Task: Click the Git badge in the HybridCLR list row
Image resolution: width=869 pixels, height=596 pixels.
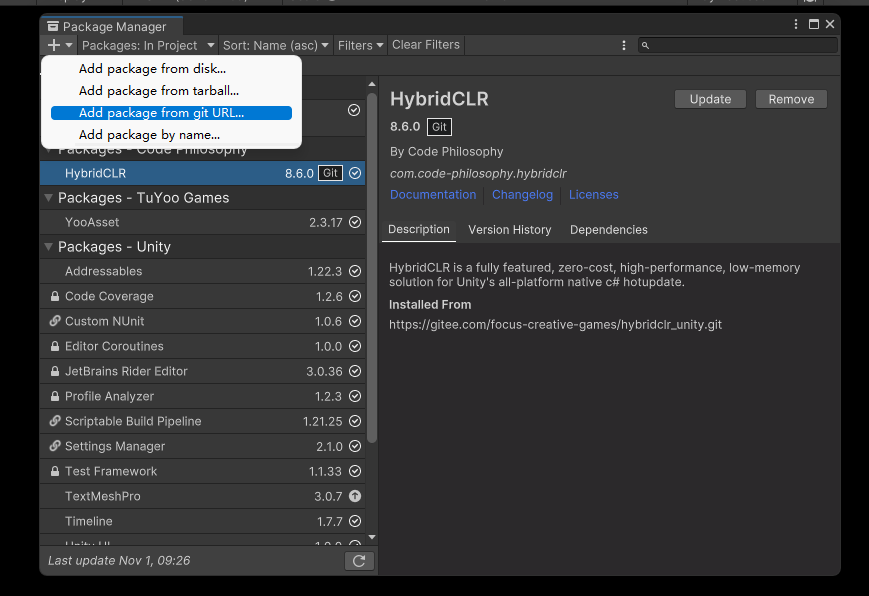Action: [330, 173]
